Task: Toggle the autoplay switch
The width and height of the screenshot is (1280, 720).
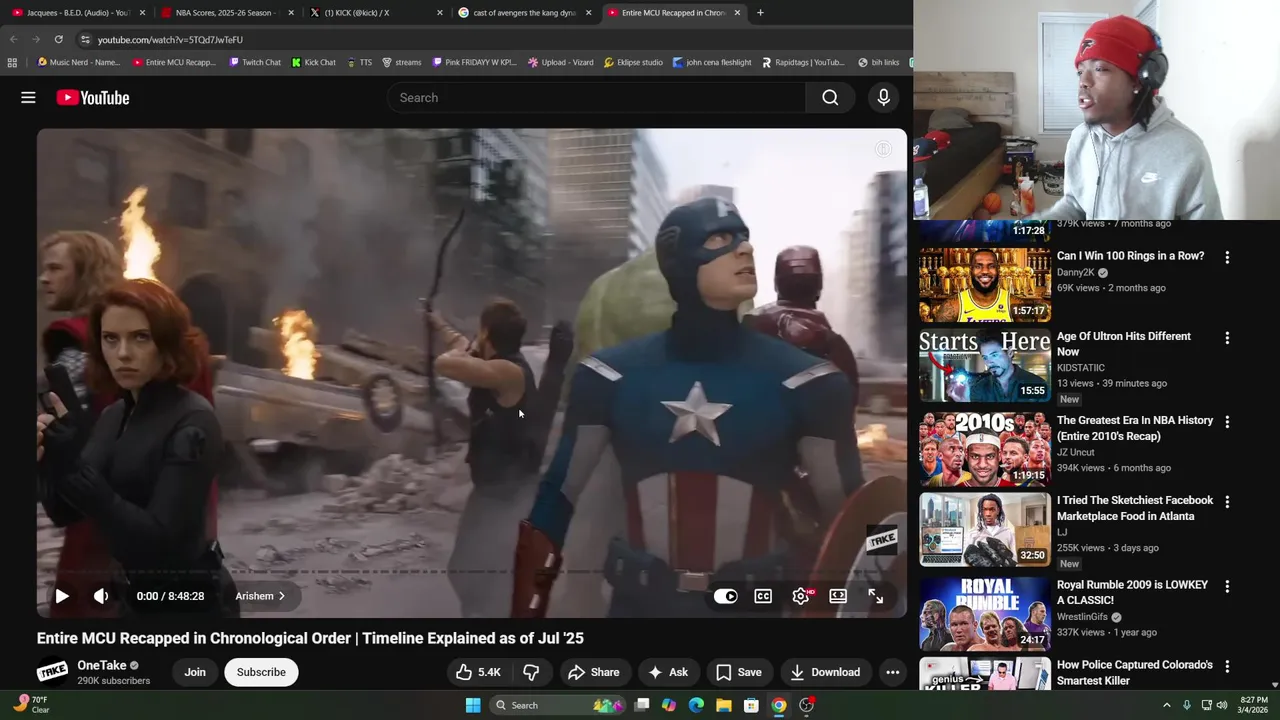Action: coord(726,596)
